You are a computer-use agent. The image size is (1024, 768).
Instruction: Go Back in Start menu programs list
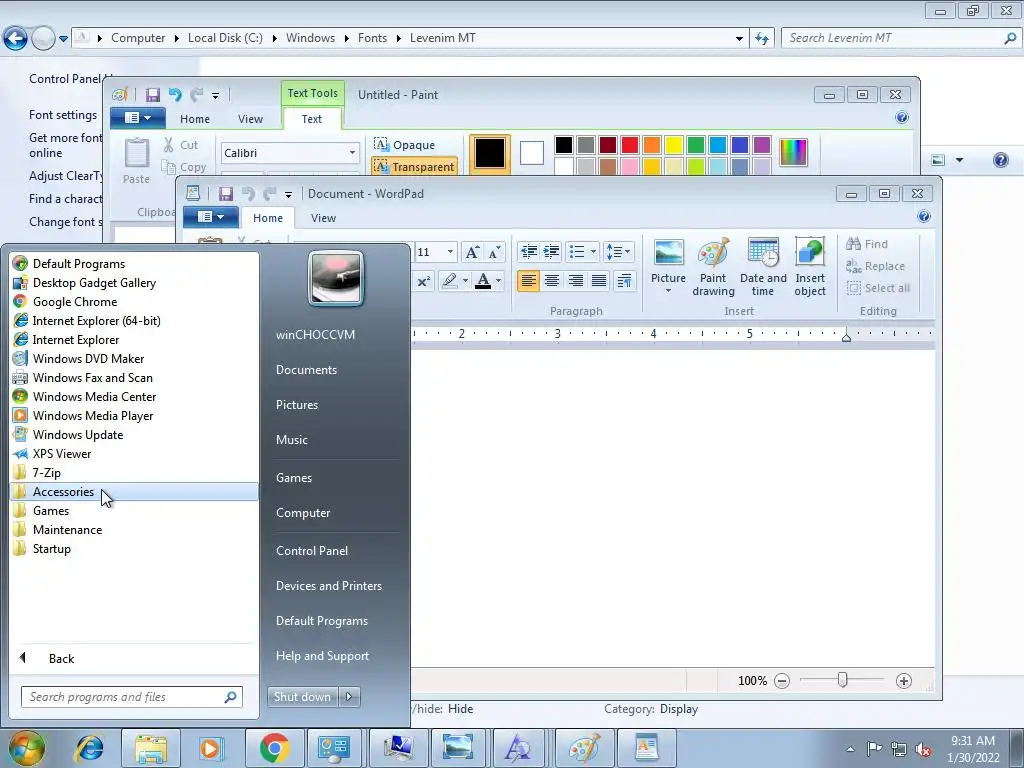[x=61, y=658]
